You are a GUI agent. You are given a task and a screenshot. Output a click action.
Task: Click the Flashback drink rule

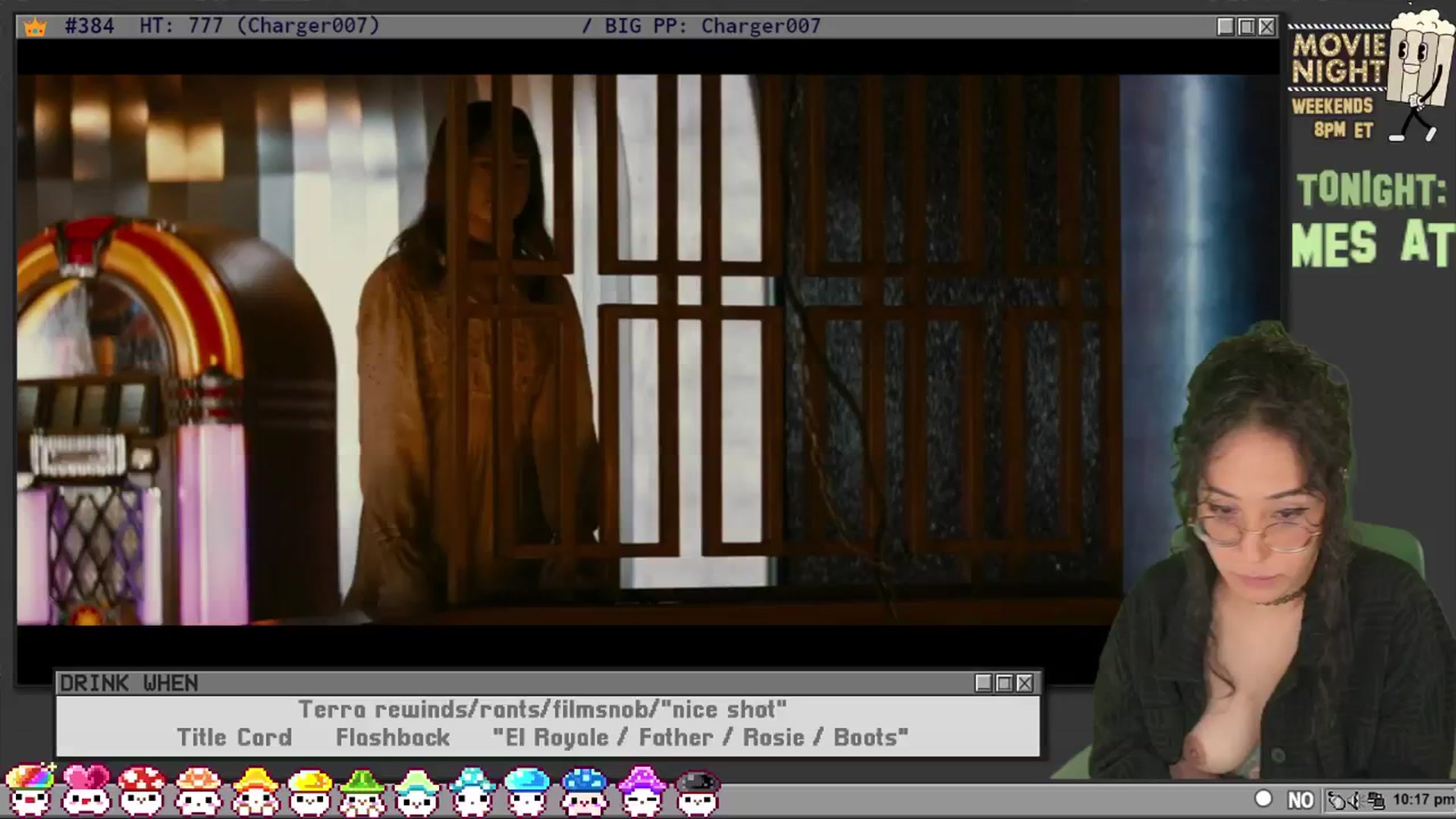click(x=393, y=737)
